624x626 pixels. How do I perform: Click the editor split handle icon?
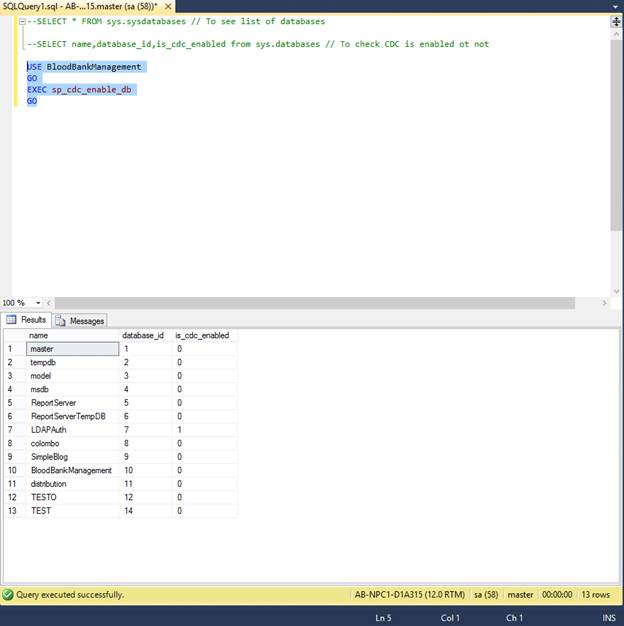616,21
